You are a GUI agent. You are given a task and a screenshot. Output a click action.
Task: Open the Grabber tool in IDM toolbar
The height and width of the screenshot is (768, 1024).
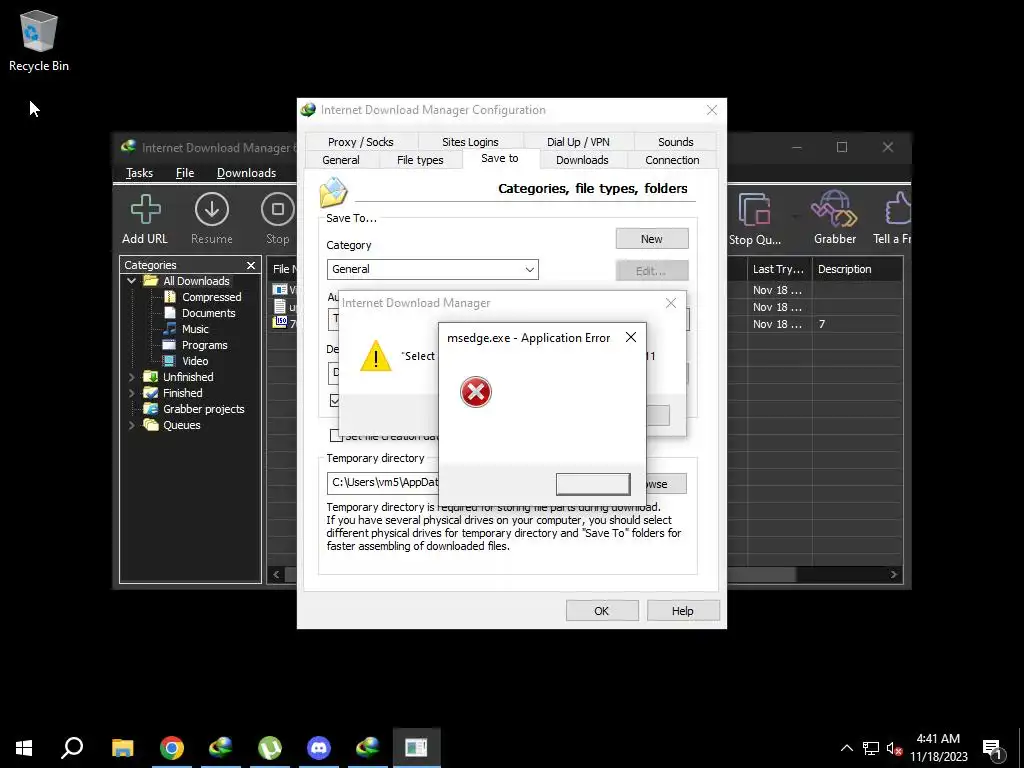(x=835, y=219)
